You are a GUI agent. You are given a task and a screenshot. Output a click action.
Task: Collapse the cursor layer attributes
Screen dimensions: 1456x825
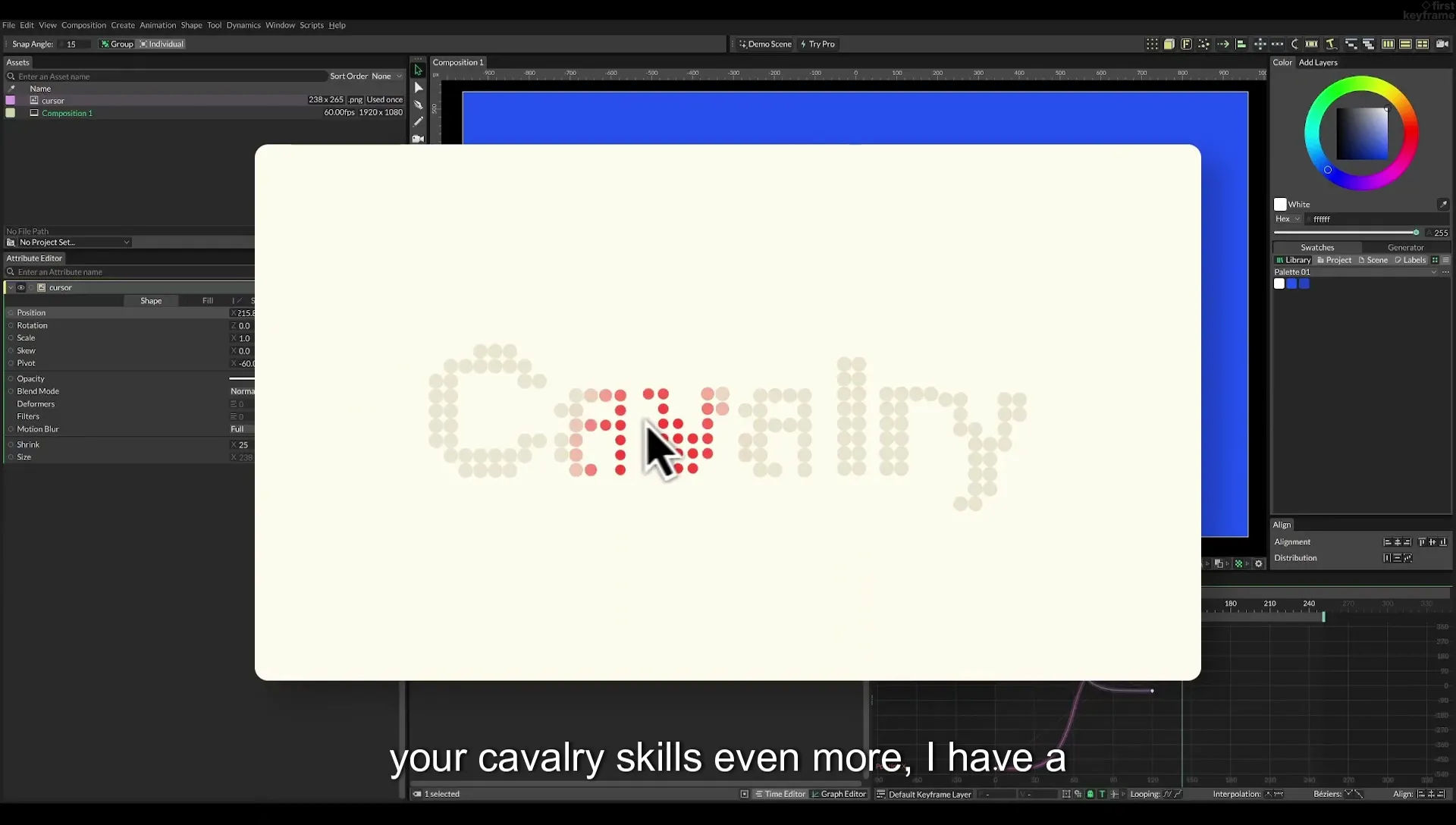10,287
